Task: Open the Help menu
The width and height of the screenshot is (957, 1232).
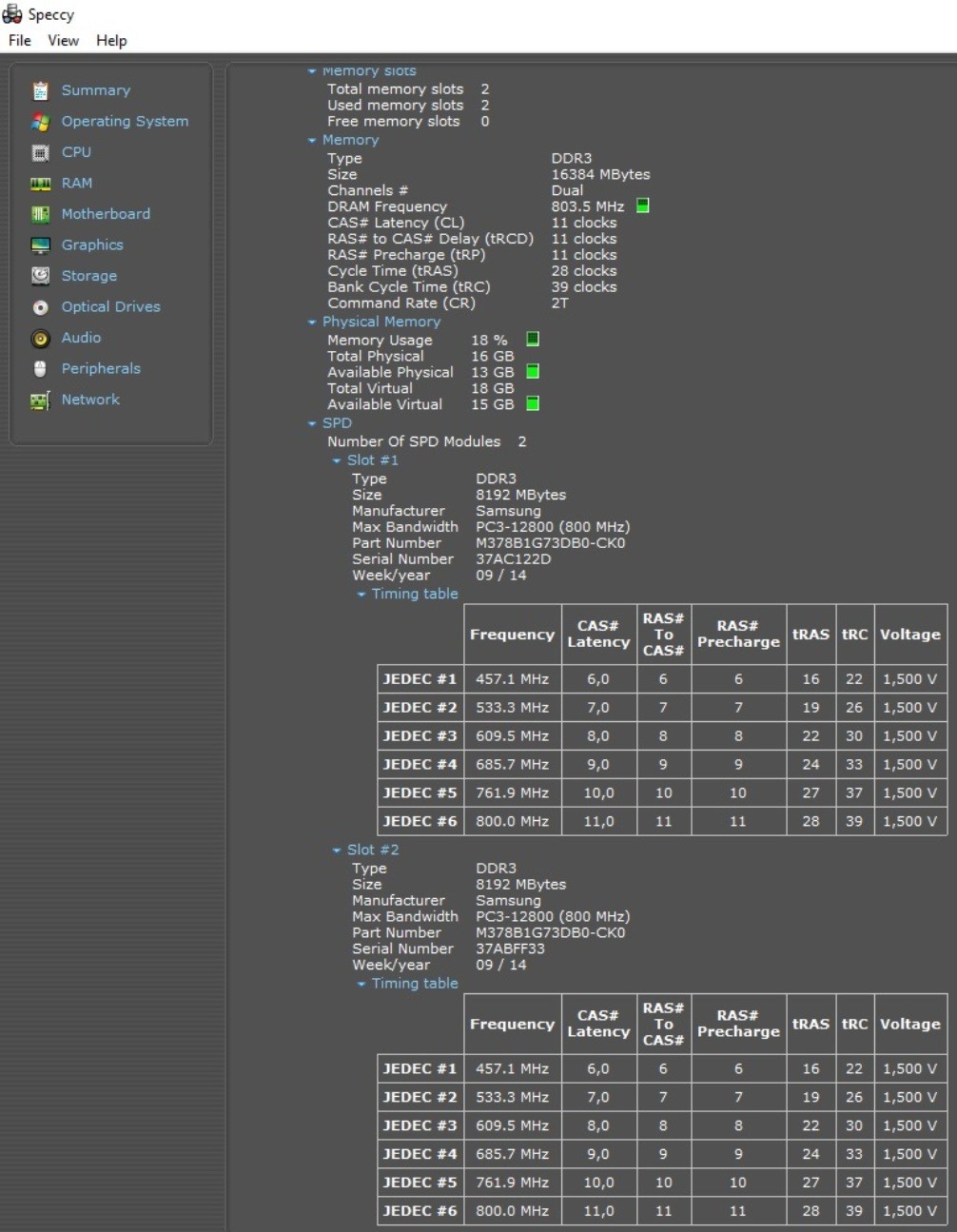Action: 111,40
